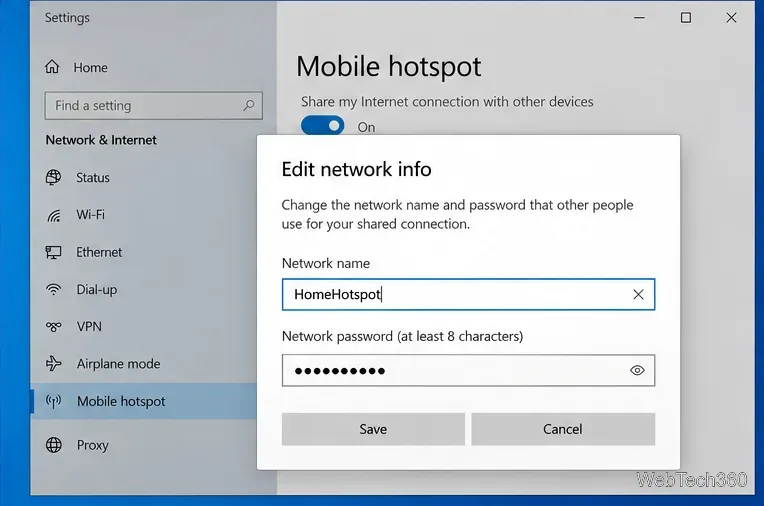Click the Ethernet monitor icon
The width and height of the screenshot is (764, 506).
(x=53, y=252)
